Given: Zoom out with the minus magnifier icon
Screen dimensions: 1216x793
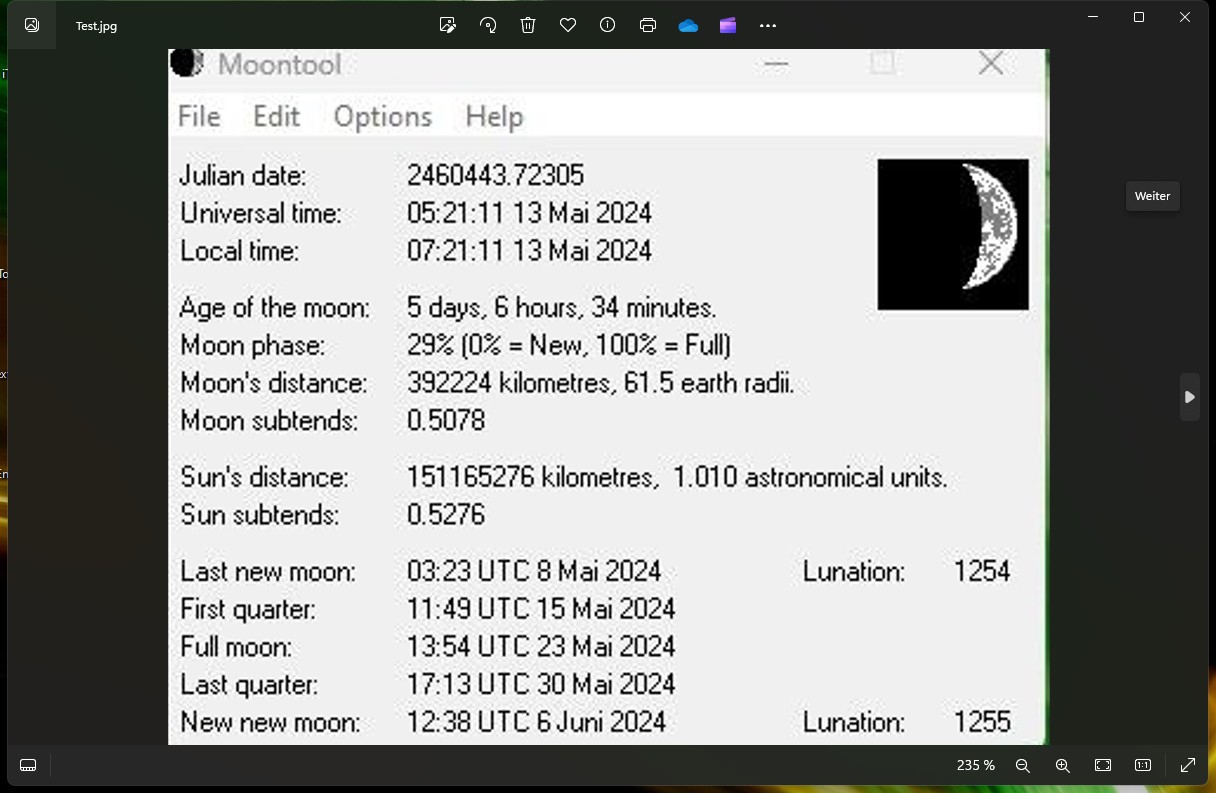Looking at the screenshot, I should 1022,765.
